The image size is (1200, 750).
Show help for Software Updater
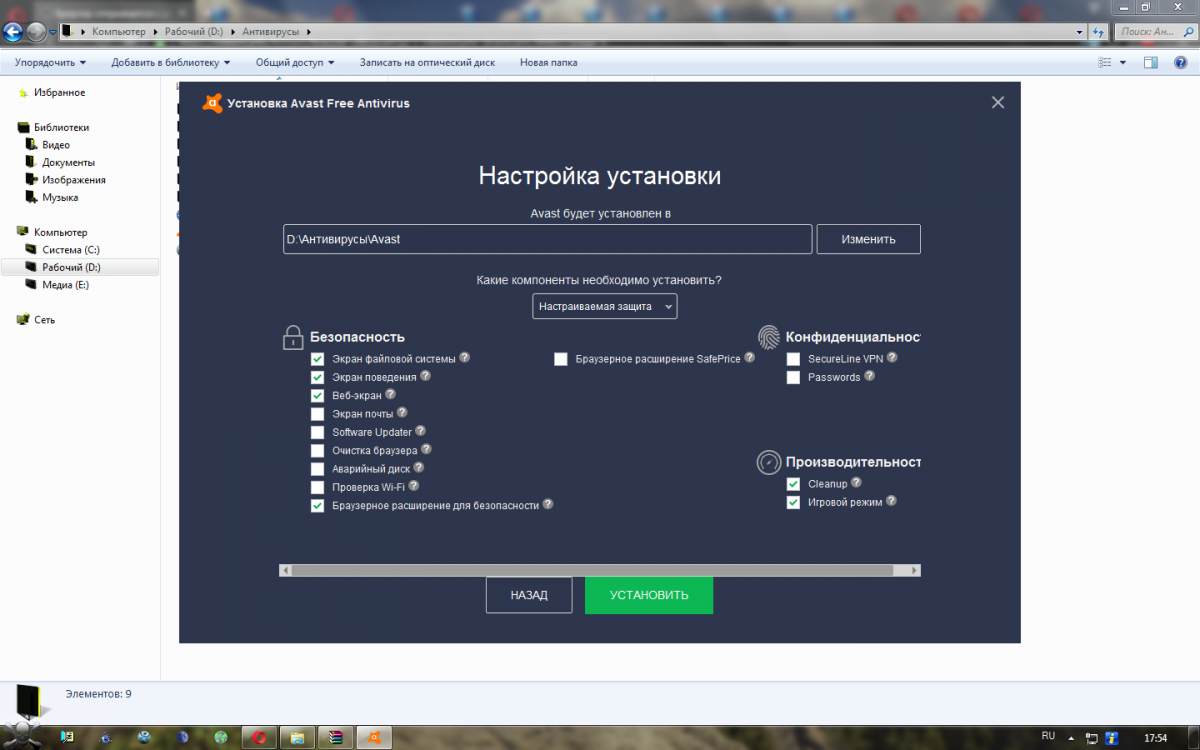pos(421,431)
